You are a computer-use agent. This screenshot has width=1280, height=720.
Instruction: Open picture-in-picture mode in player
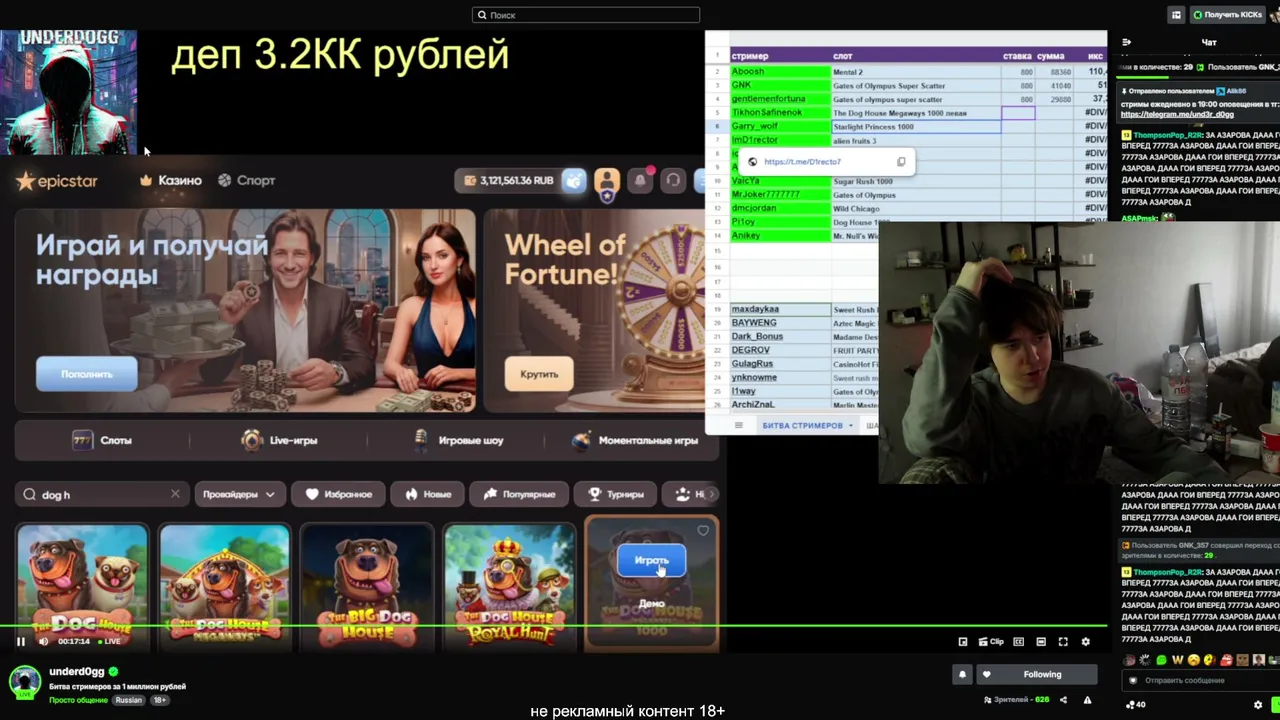[x=963, y=642]
